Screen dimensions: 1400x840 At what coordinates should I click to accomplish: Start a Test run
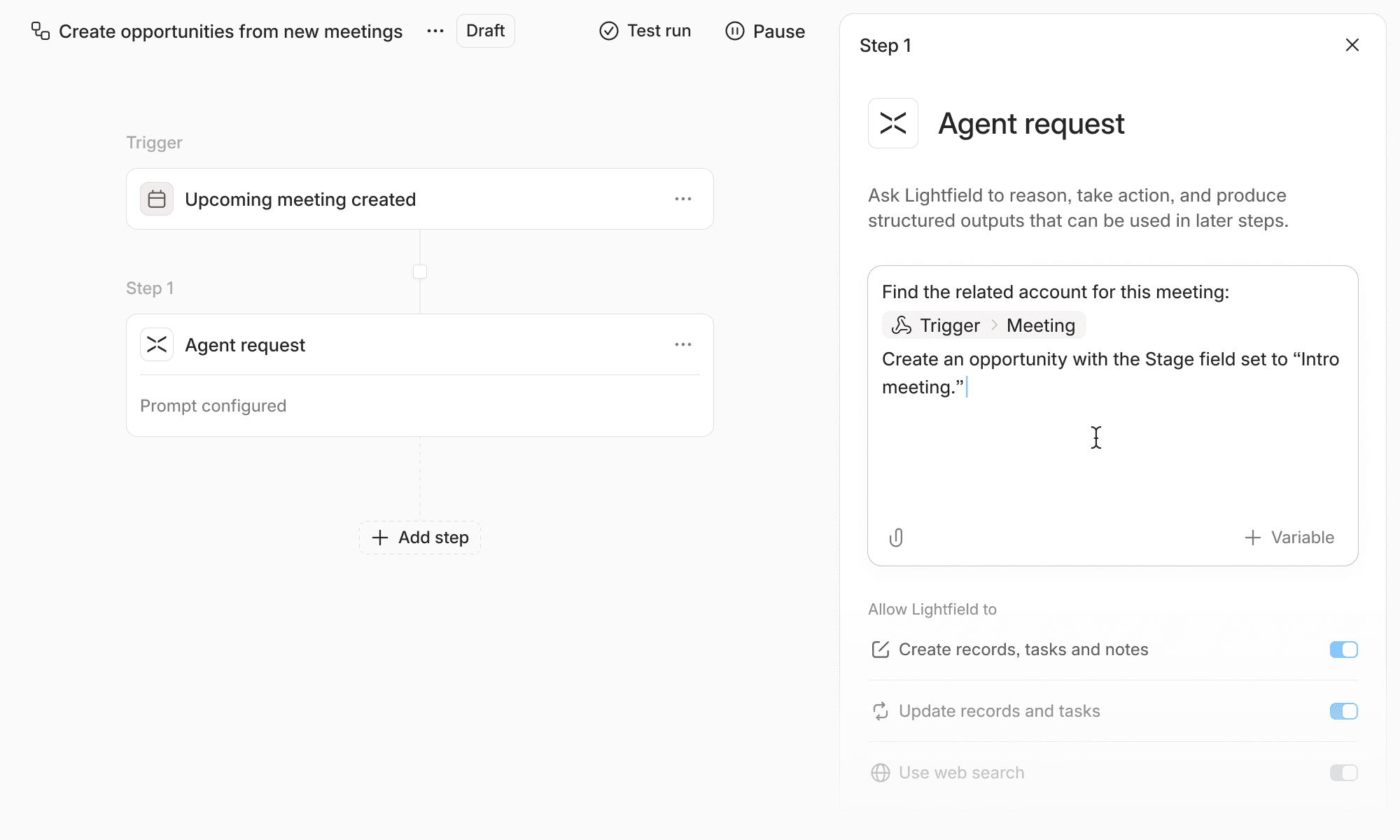coord(645,31)
